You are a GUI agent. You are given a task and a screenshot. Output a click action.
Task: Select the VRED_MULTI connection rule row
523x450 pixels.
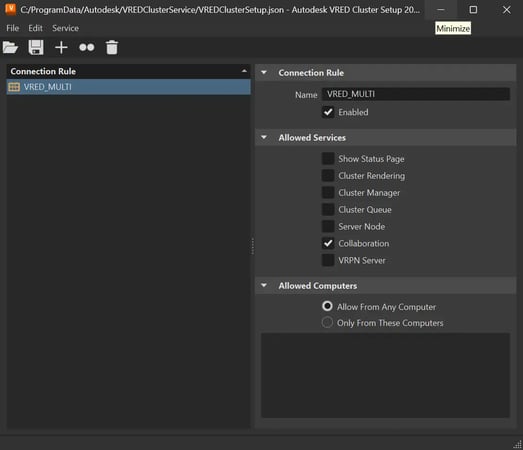pyautogui.click(x=128, y=87)
